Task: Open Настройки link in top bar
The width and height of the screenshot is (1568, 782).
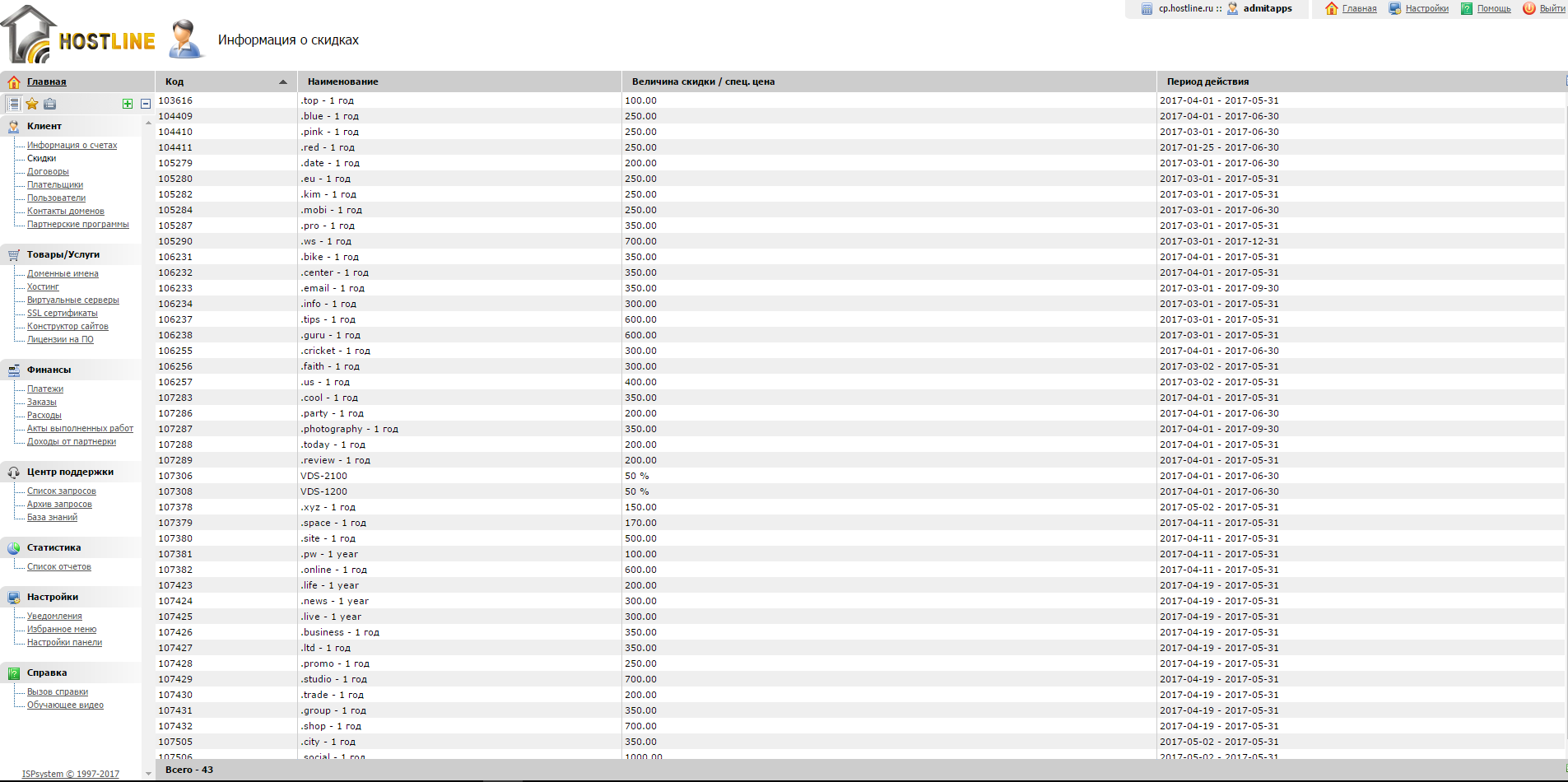Action: click(x=1426, y=8)
